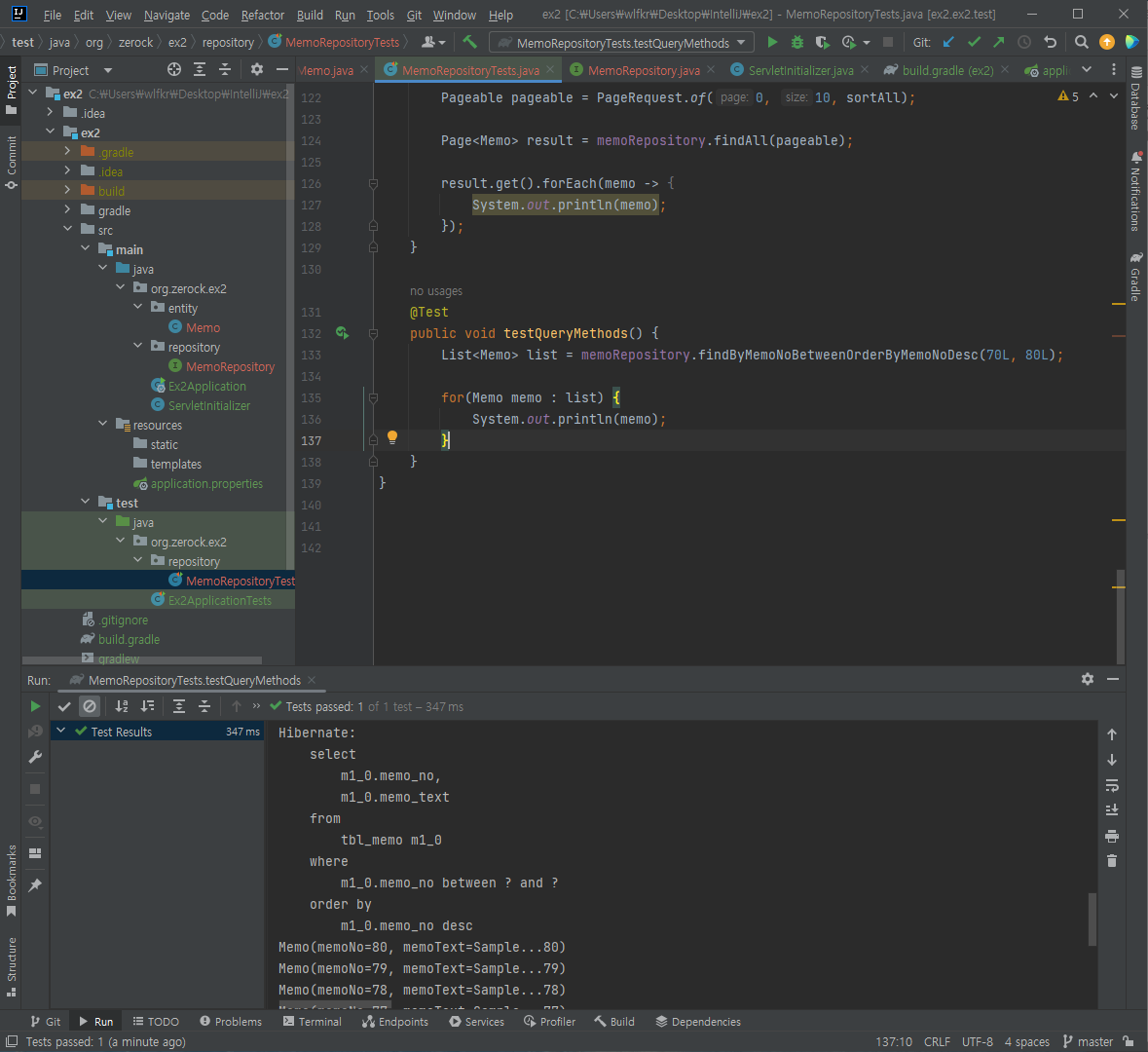Click the console output scrollbar thumb
The image size is (1148, 1052).
point(1092,919)
